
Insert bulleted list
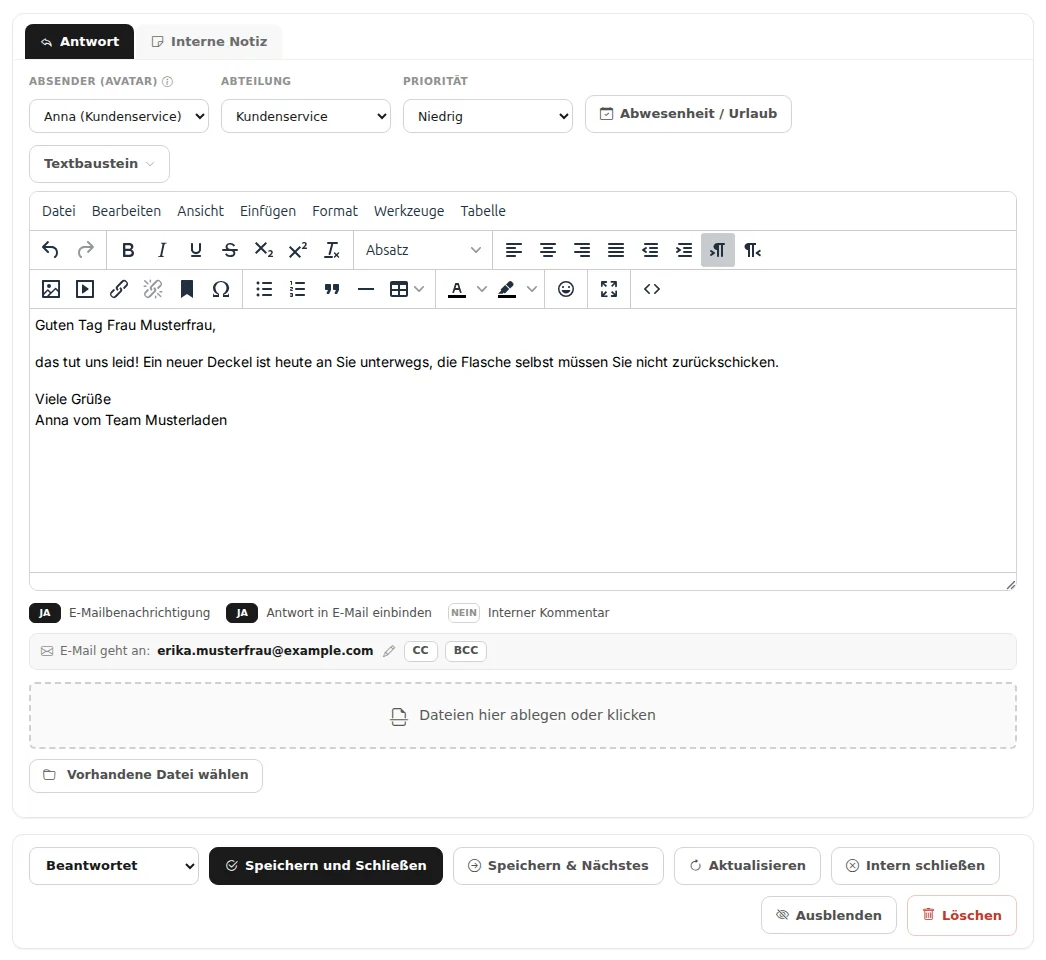[264, 289]
